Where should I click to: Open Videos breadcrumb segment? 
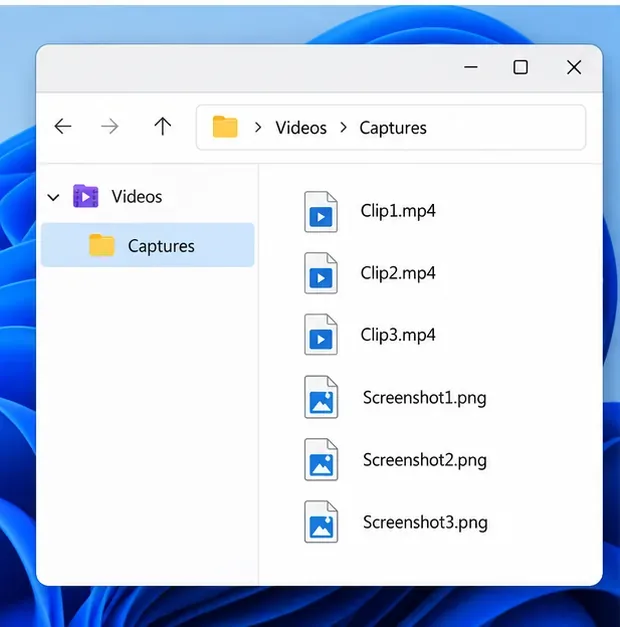tap(301, 128)
